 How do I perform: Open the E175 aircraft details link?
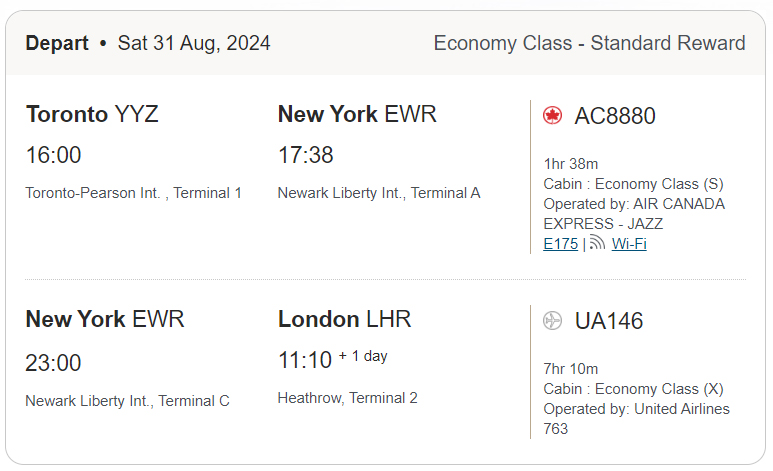coord(560,243)
